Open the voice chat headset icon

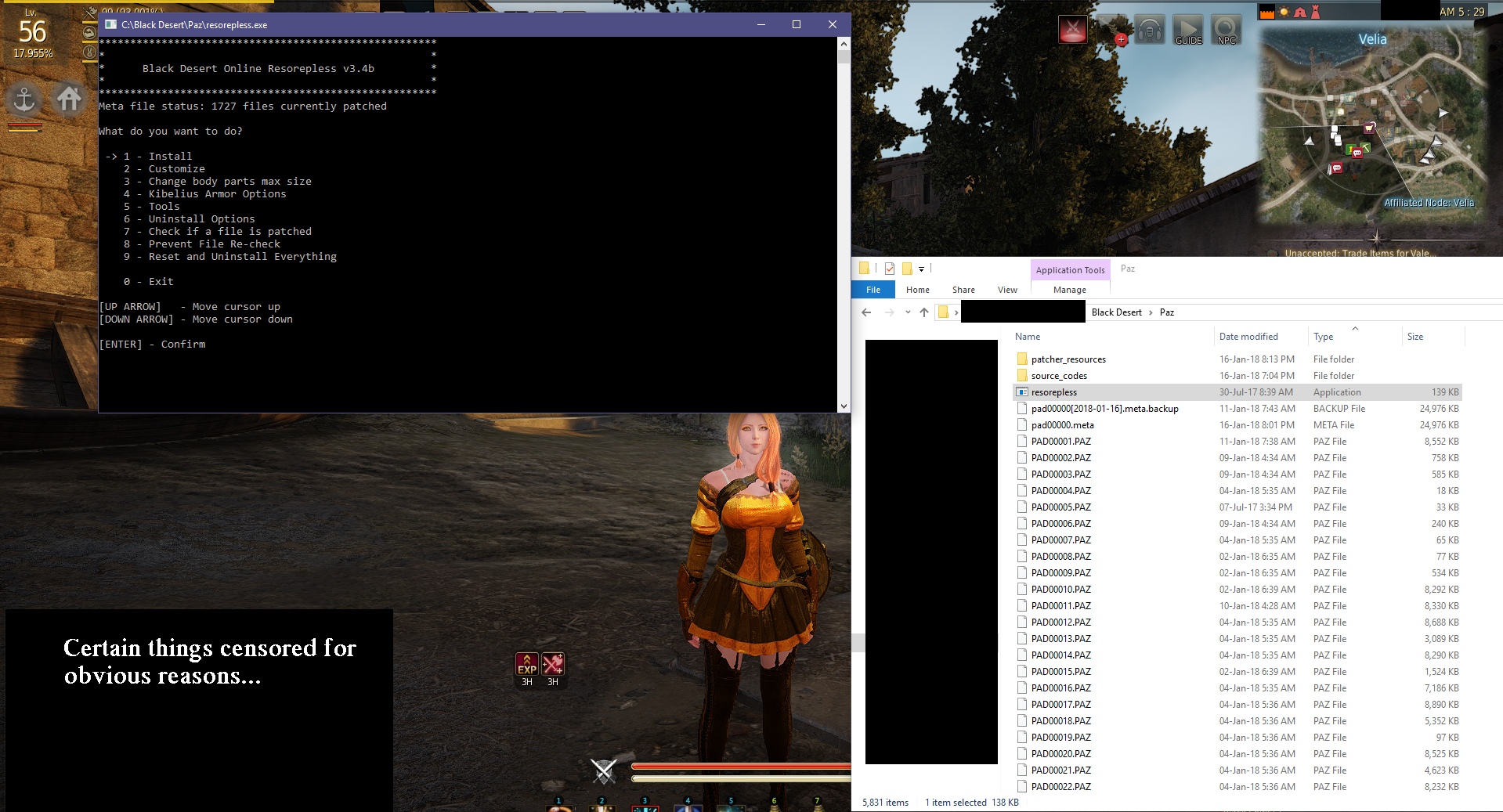point(1149,31)
